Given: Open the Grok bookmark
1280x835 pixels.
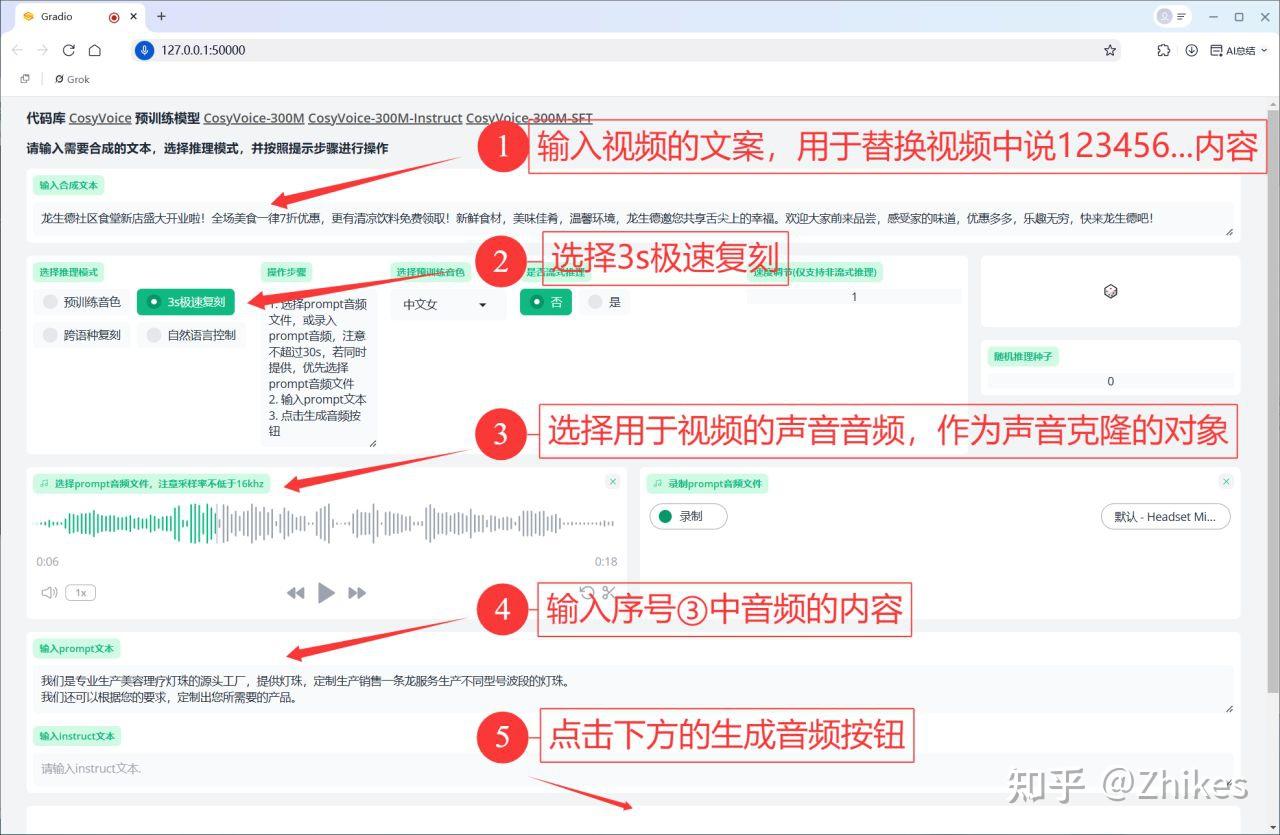Looking at the screenshot, I should [x=72, y=79].
